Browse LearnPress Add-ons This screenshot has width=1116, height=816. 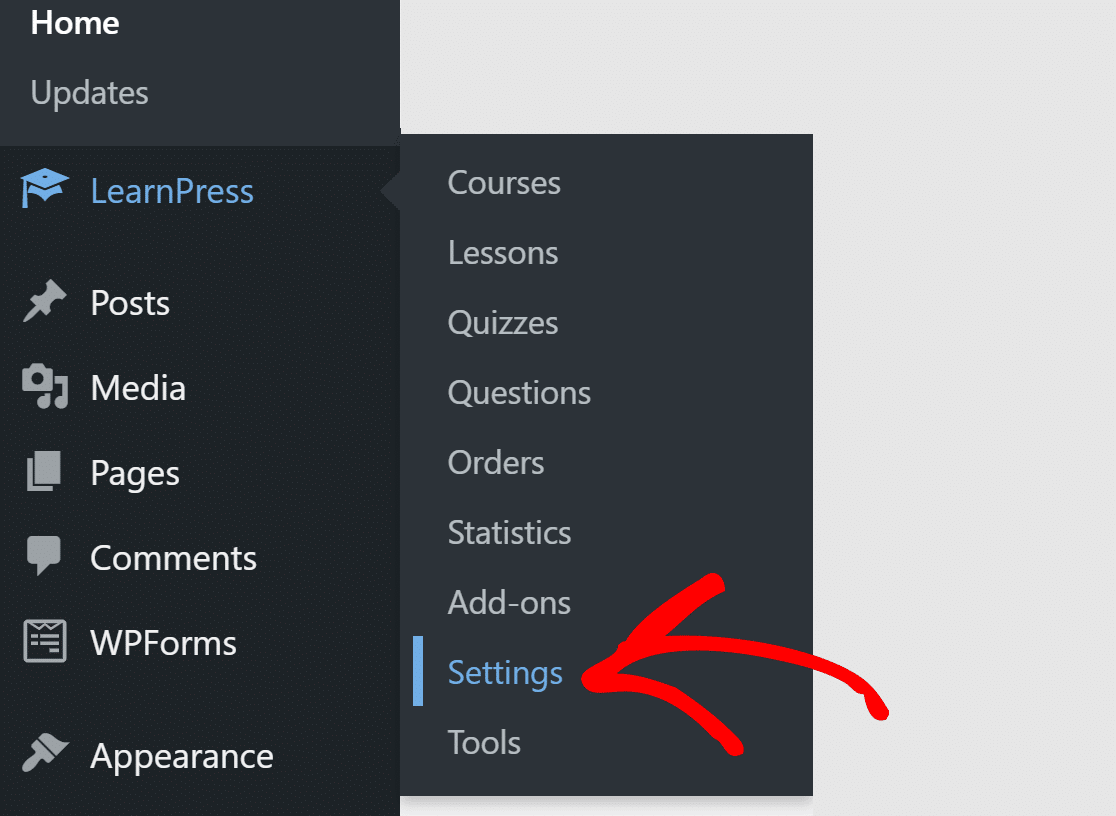click(509, 602)
